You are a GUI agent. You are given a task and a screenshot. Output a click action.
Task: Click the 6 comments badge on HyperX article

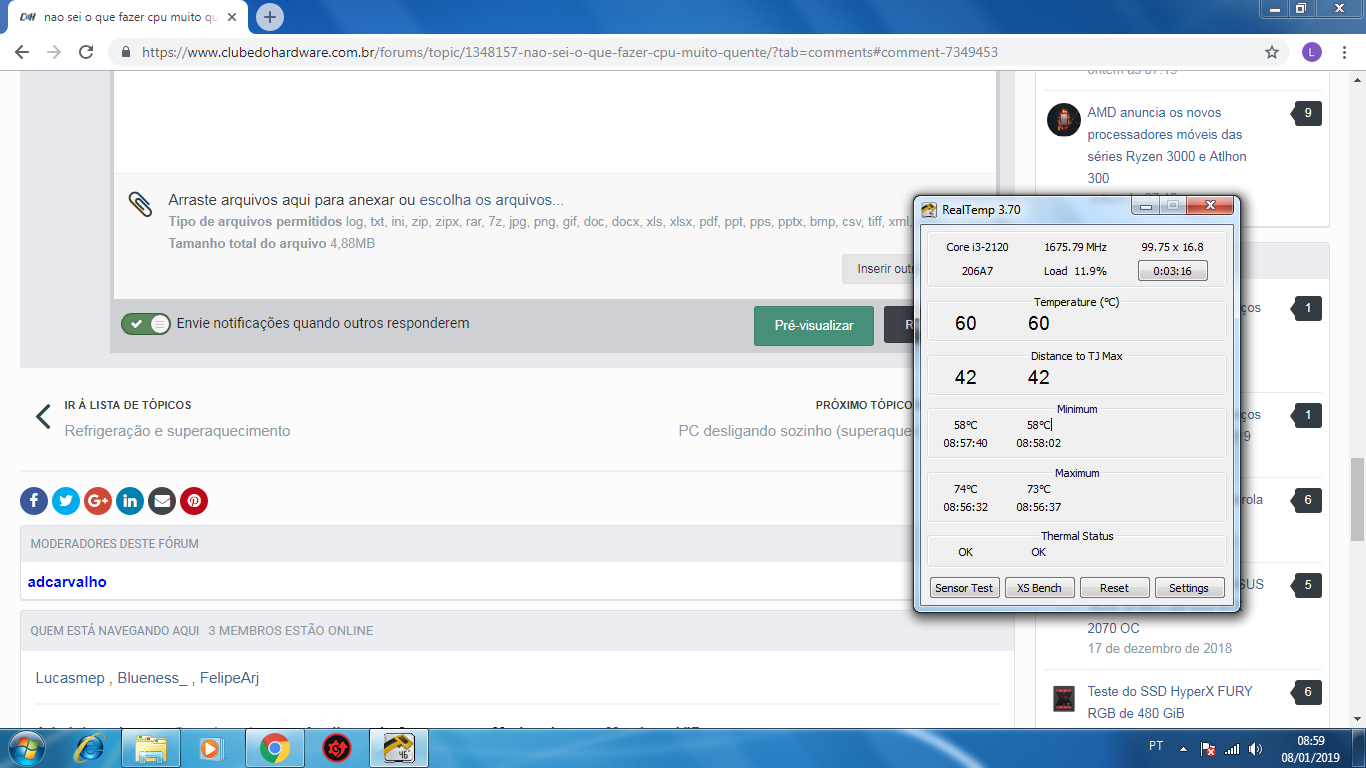click(x=1307, y=692)
